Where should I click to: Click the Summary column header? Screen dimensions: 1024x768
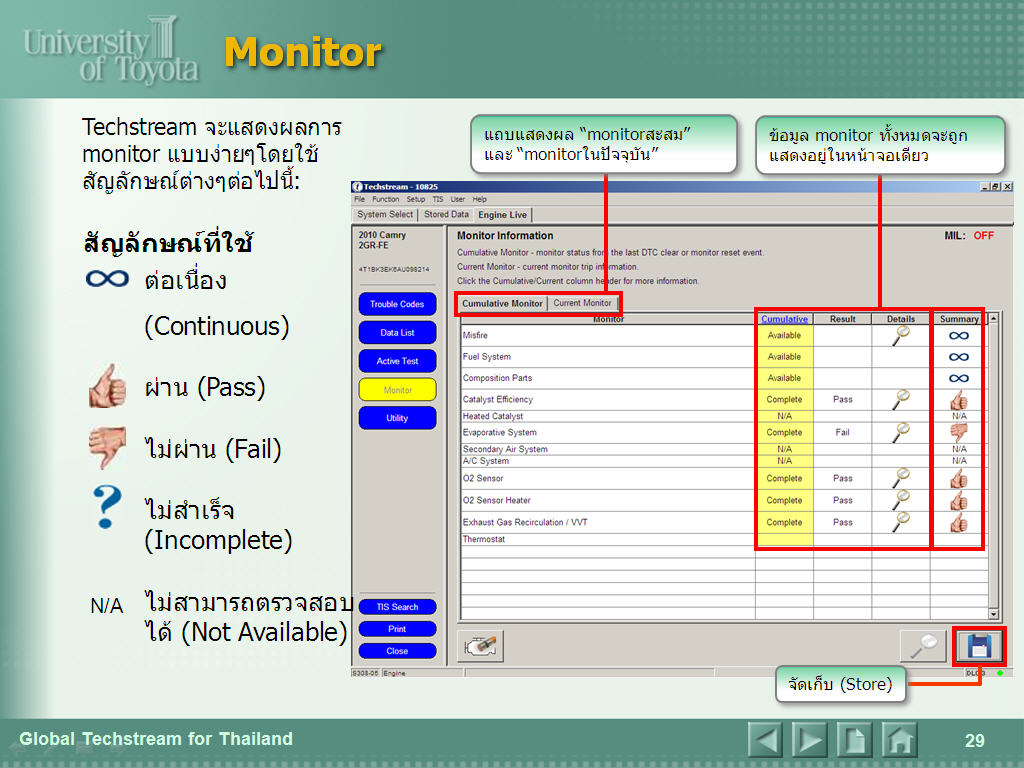point(959,319)
